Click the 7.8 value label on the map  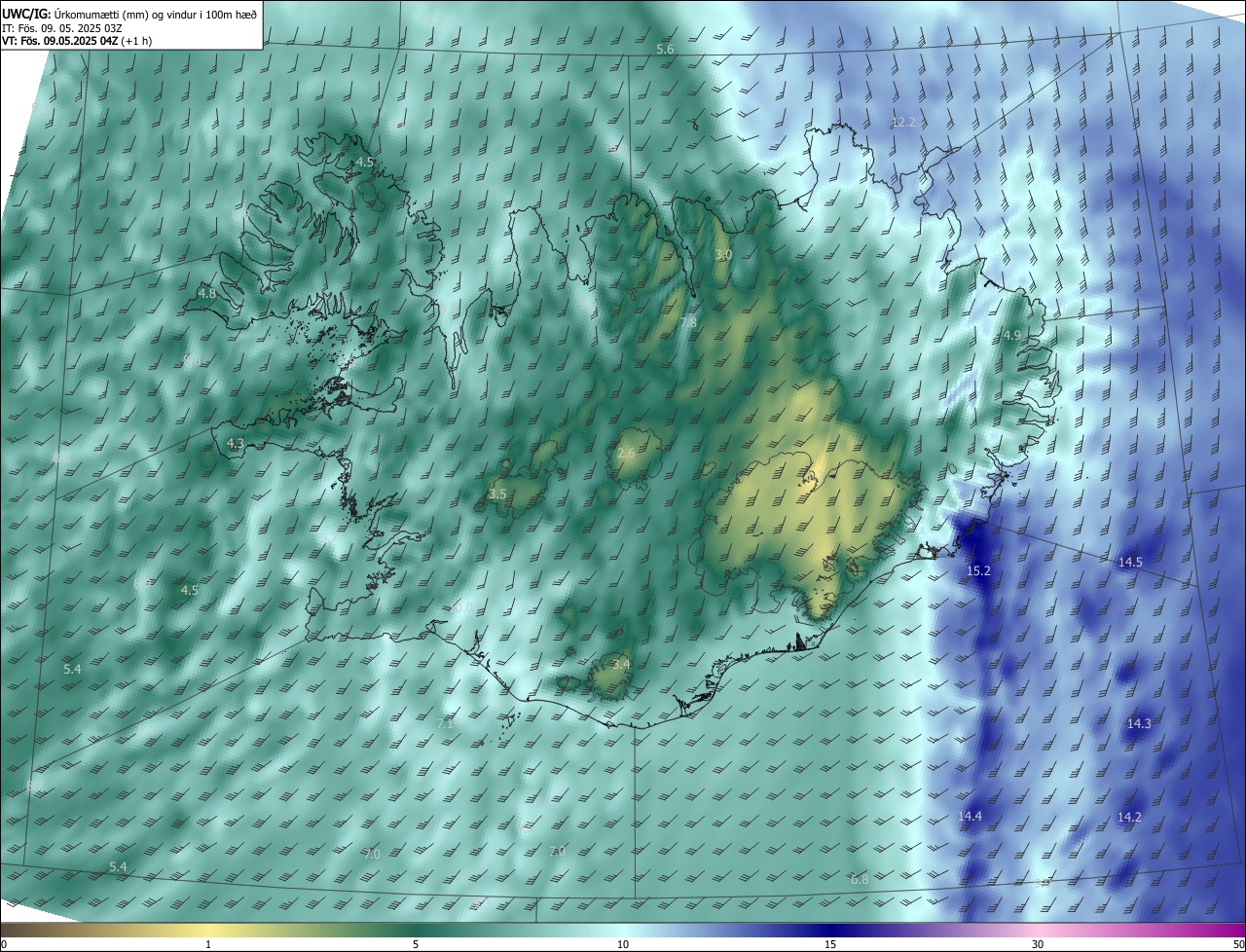point(688,322)
